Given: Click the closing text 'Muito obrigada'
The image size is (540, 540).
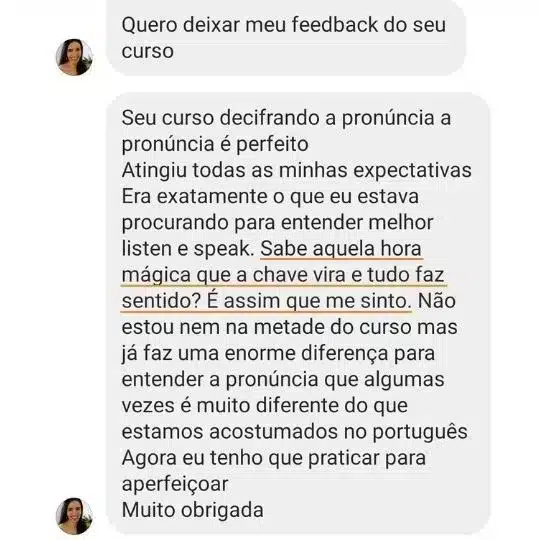Looking at the screenshot, I should coord(193,510).
